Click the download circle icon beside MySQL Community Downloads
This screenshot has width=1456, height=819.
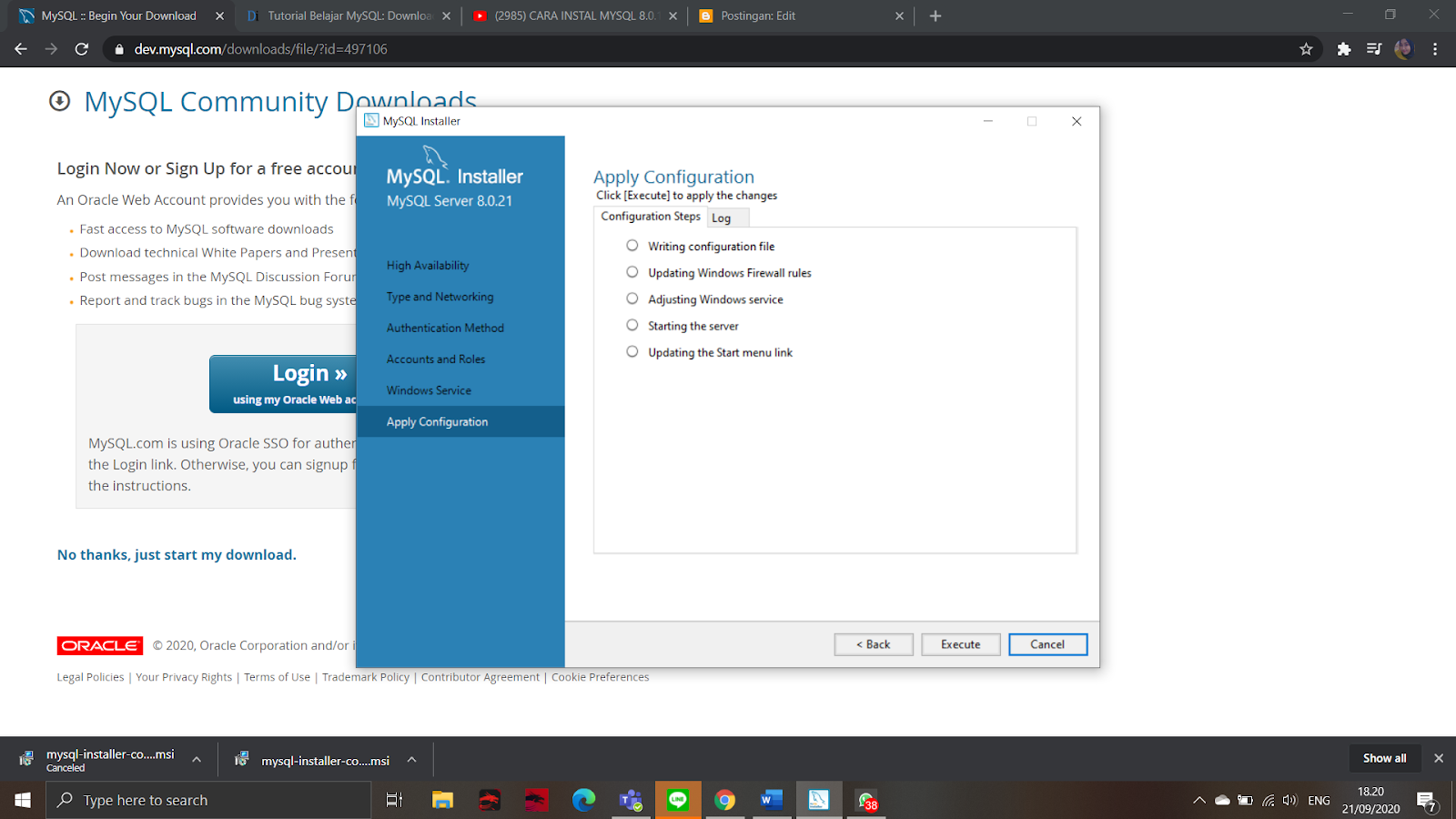(x=59, y=101)
